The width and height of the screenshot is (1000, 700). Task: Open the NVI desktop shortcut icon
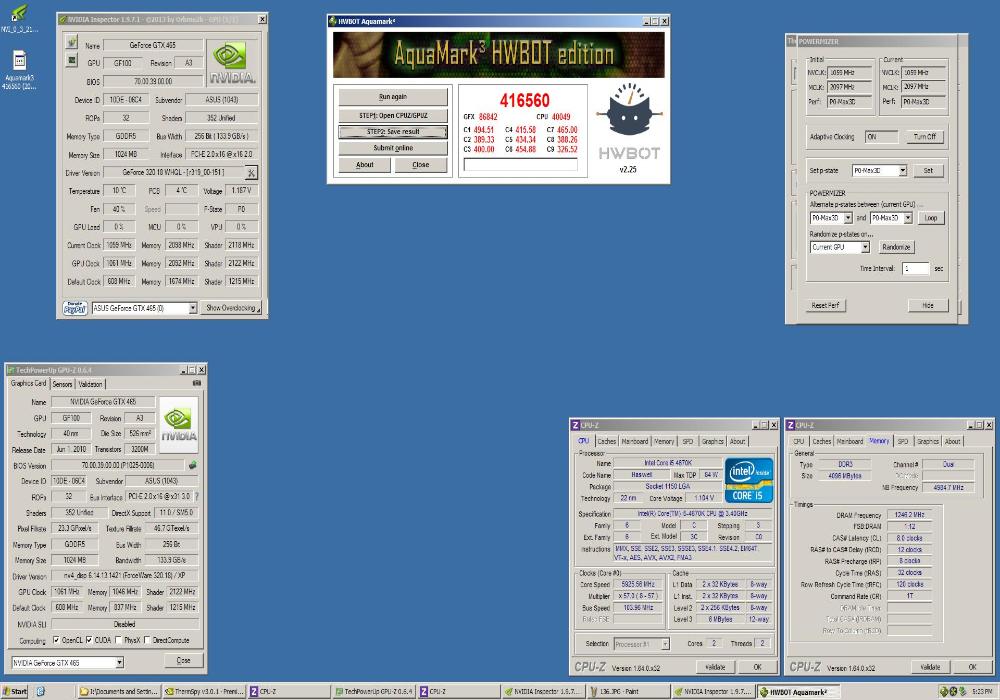coord(19,13)
